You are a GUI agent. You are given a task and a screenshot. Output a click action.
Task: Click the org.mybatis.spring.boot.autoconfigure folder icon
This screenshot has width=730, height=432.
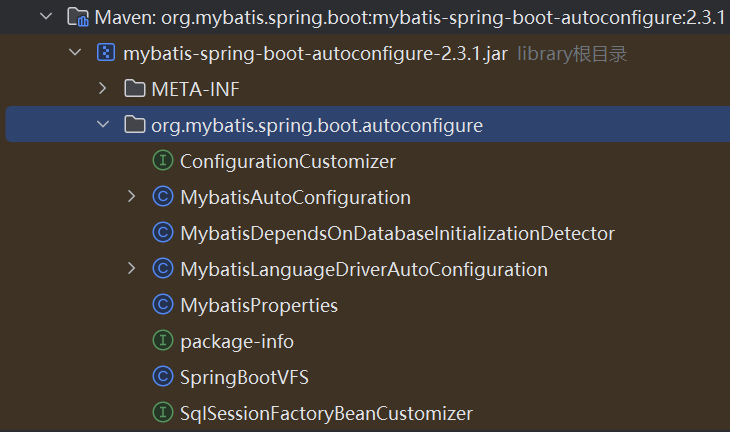click(x=135, y=124)
